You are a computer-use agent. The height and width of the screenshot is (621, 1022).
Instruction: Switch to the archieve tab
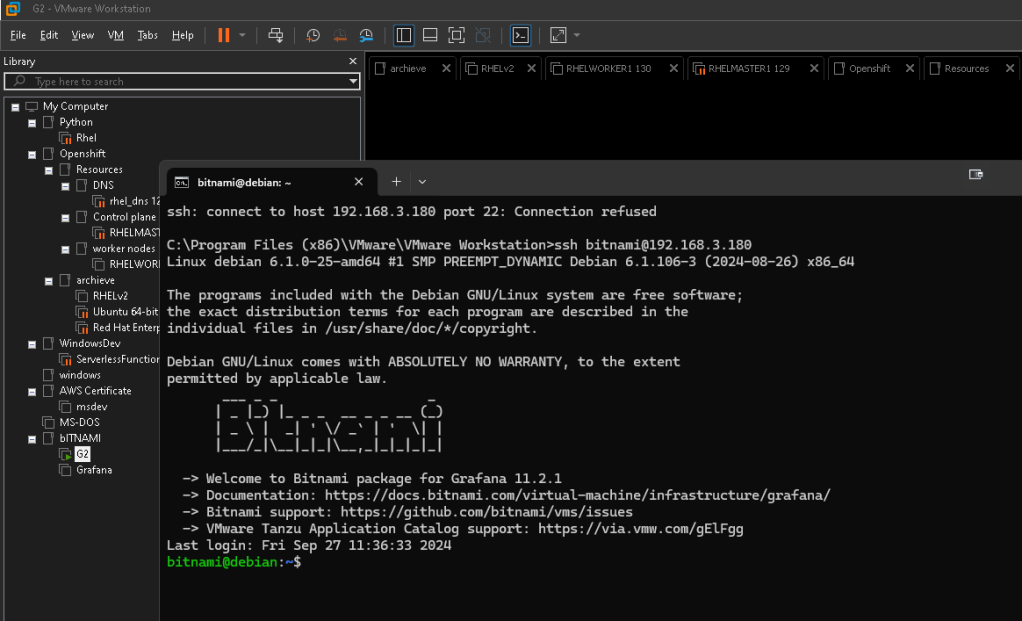click(407, 68)
